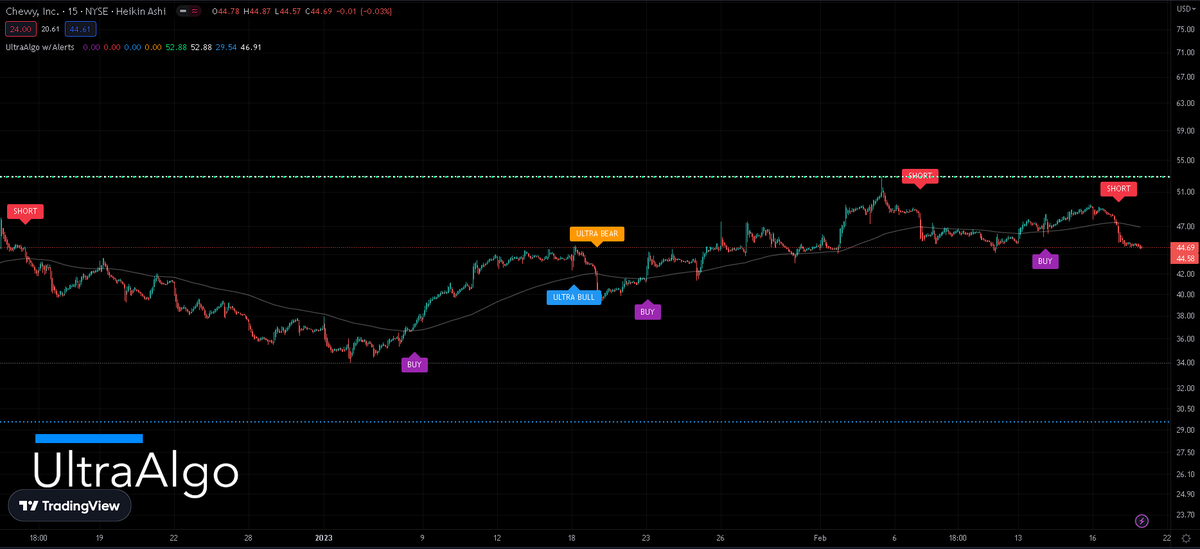Click the 29.00 price axis label
Image resolution: width=1200 pixels, height=549 pixels.
(x=1184, y=430)
